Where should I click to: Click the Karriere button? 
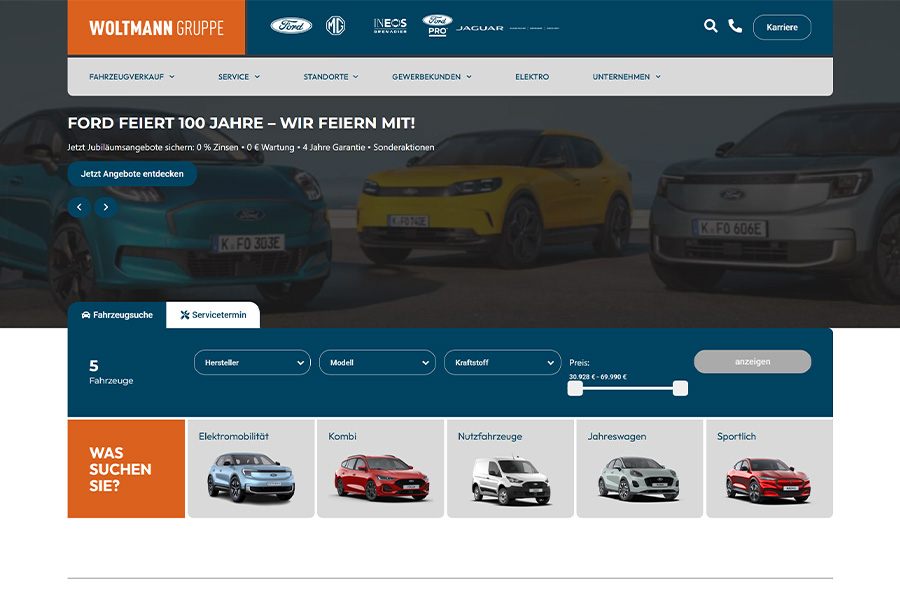click(781, 27)
